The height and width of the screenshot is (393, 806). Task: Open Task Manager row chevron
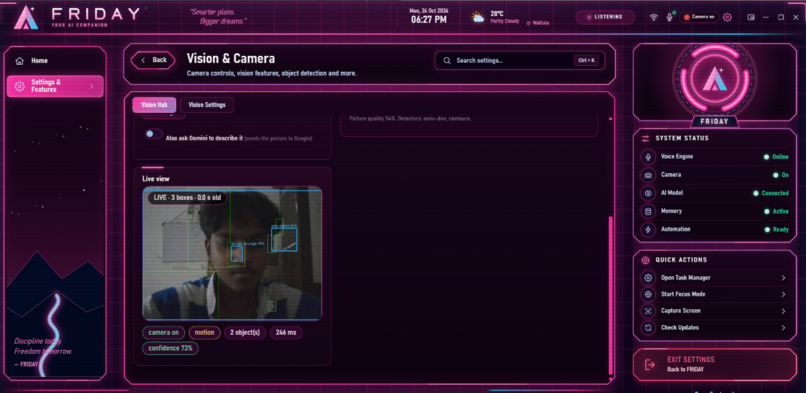(x=783, y=278)
